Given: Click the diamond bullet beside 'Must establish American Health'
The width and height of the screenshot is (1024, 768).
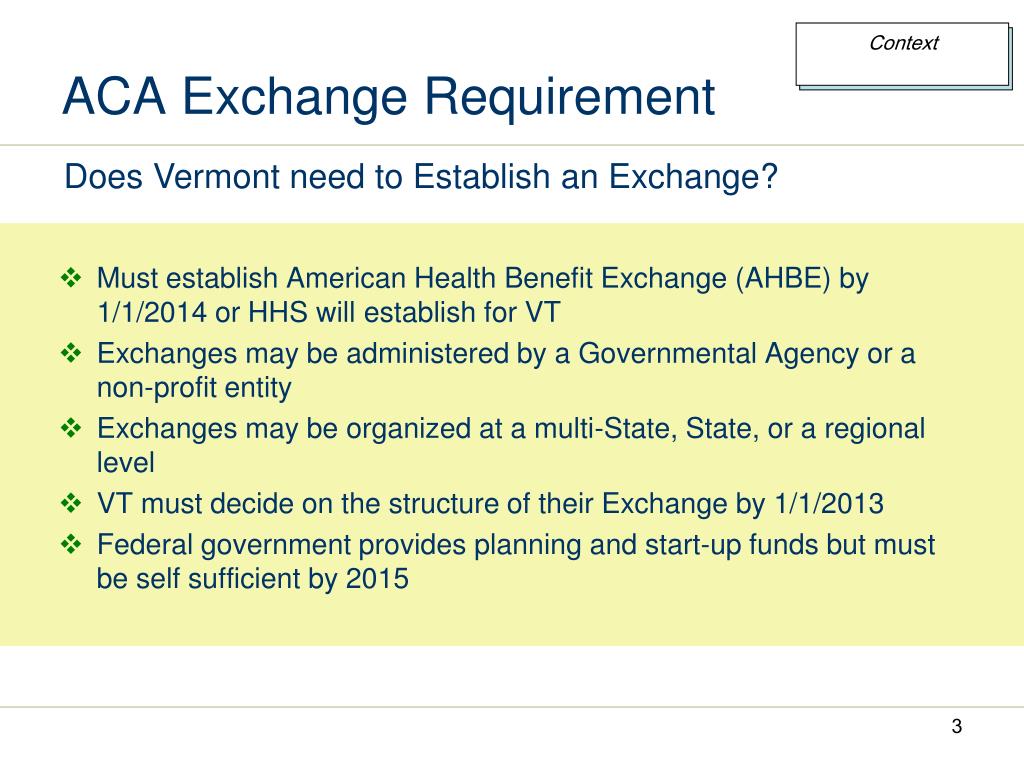Looking at the screenshot, I should (x=71, y=278).
